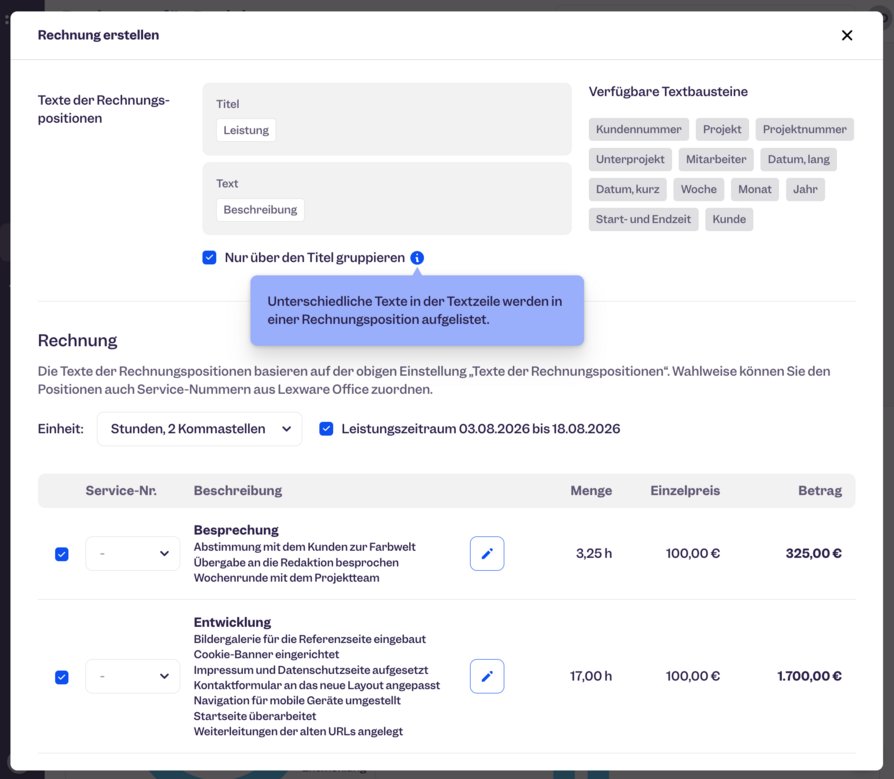Uncheck Nur über den Titel gruppieren
The height and width of the screenshot is (779, 894).
[209, 258]
